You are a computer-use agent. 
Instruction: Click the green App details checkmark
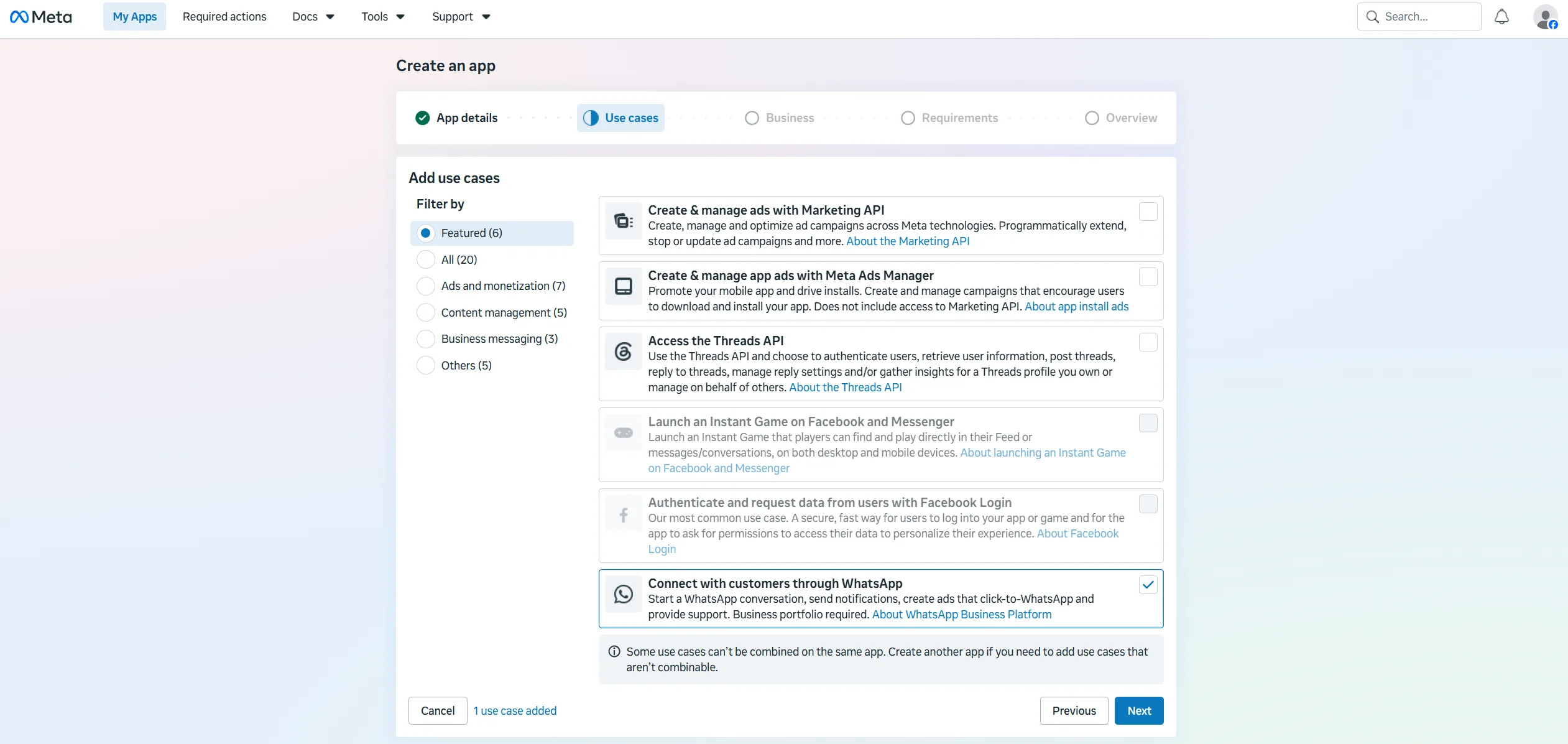422,118
